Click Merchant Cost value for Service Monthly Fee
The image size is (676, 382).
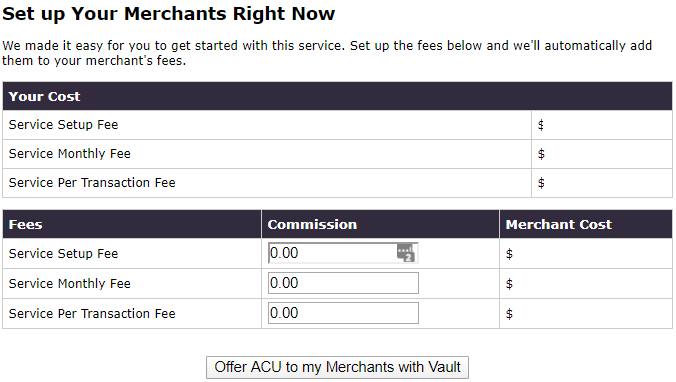(509, 284)
